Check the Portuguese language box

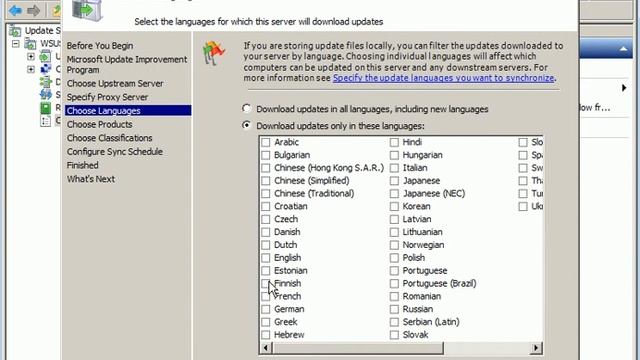394,271
